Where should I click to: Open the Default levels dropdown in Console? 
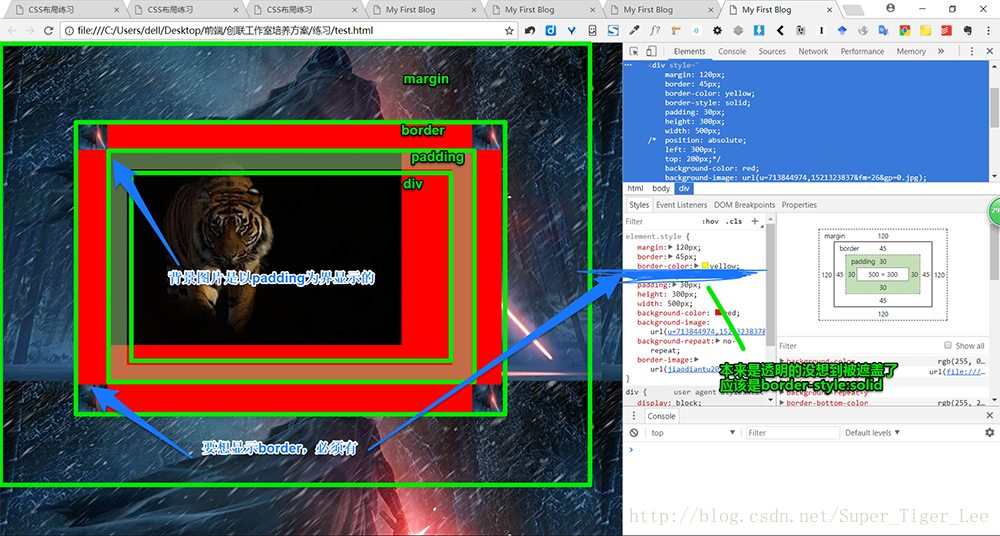(x=872, y=433)
